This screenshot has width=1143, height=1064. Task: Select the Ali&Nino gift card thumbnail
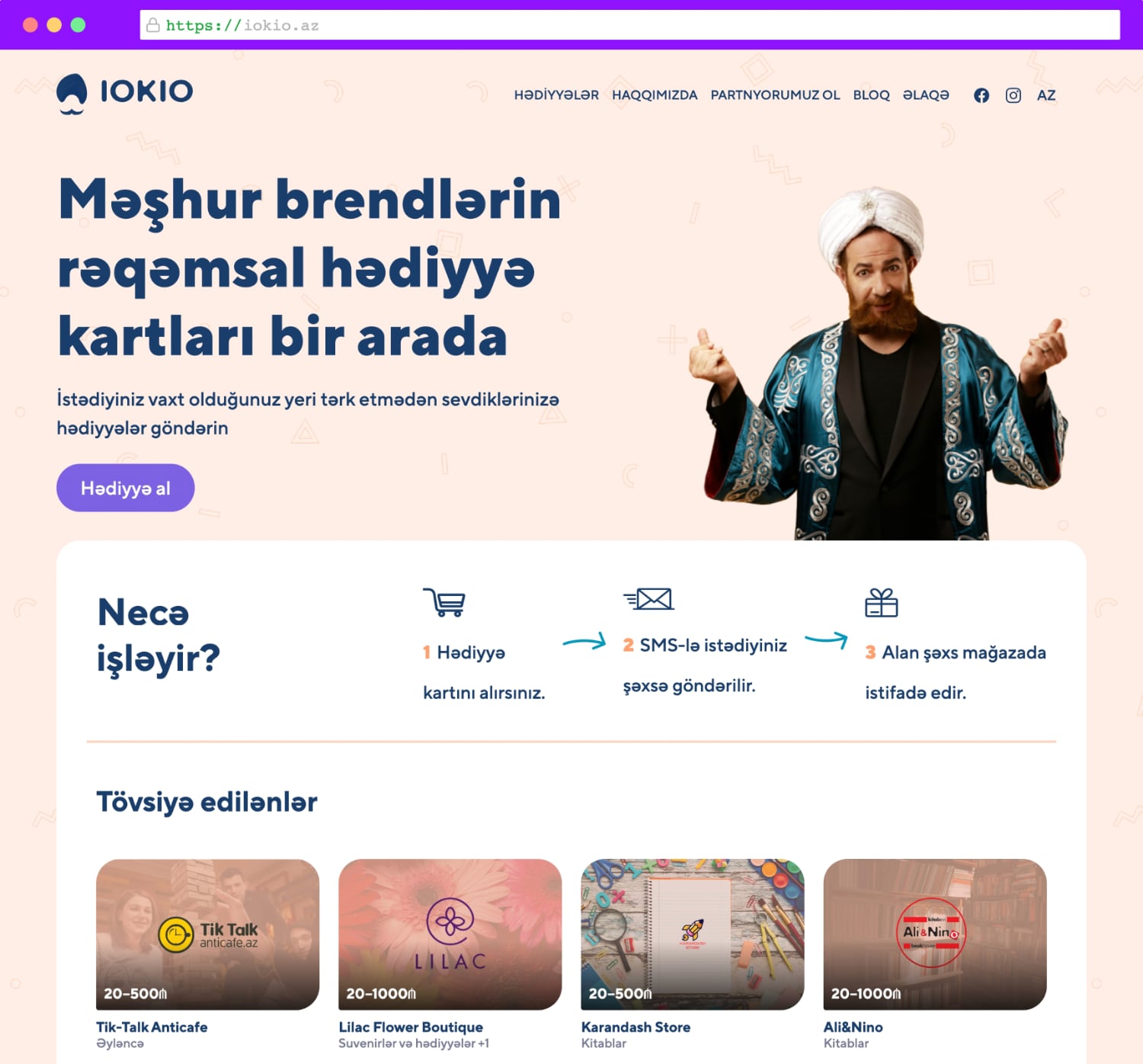point(935,934)
